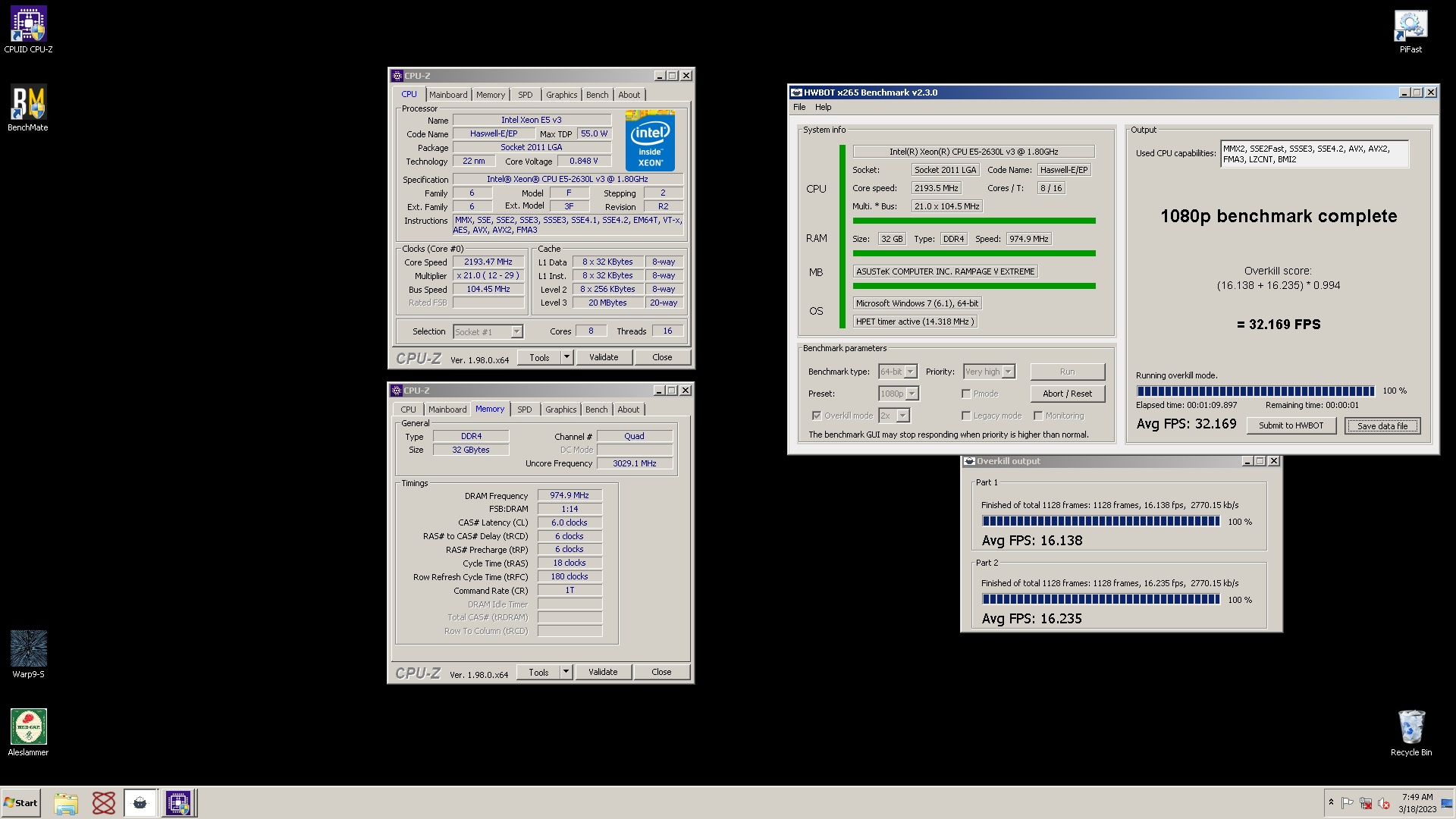Toggle the Overkill mode checkbox

click(x=817, y=416)
